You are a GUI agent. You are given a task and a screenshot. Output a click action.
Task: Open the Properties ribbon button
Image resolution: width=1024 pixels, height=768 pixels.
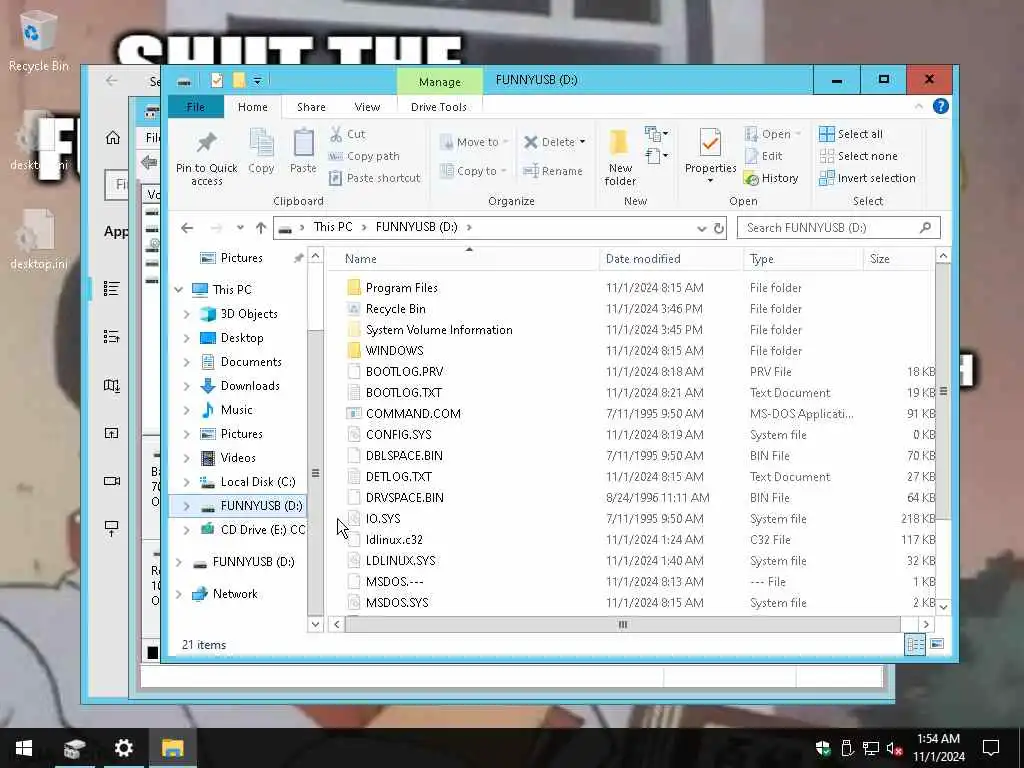710,157
